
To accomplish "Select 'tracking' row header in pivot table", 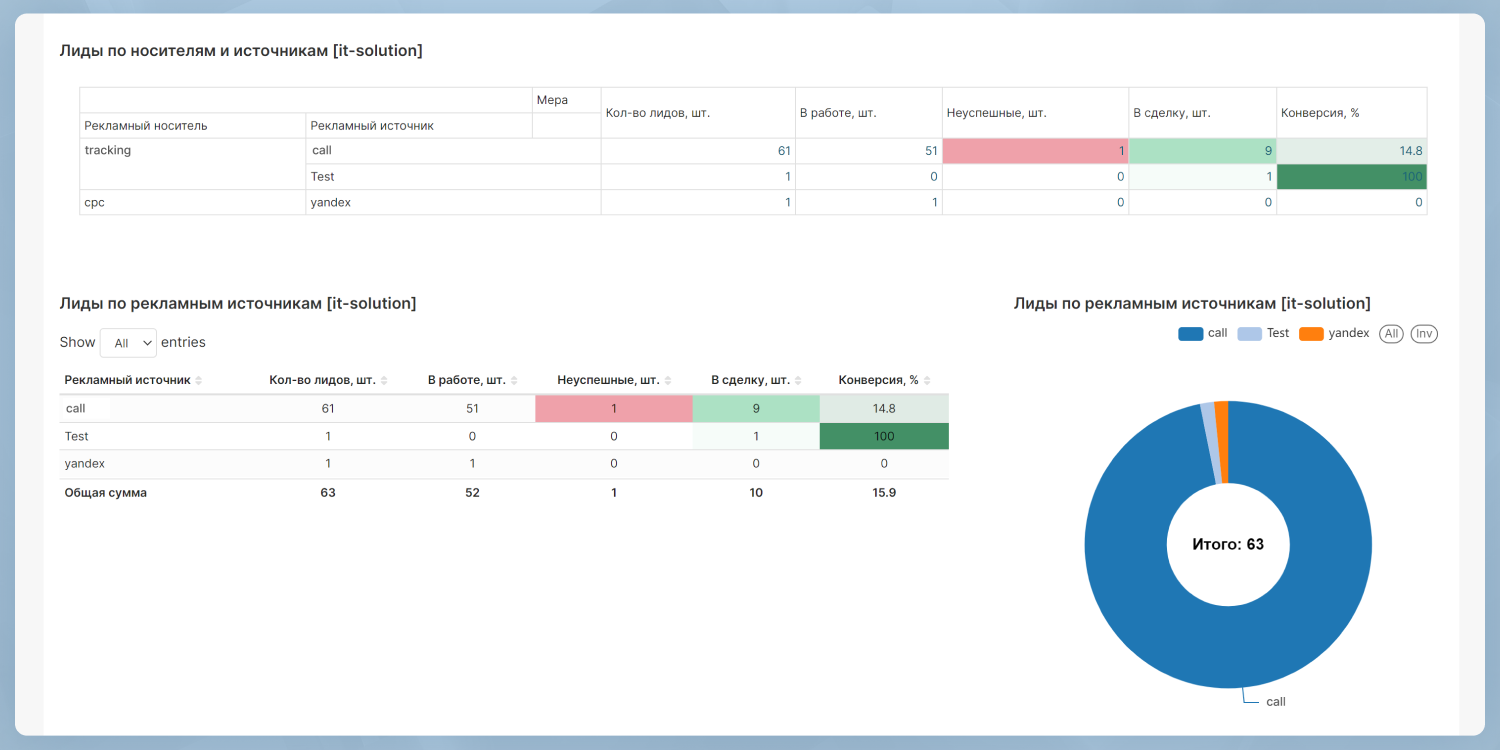I will [x=108, y=151].
